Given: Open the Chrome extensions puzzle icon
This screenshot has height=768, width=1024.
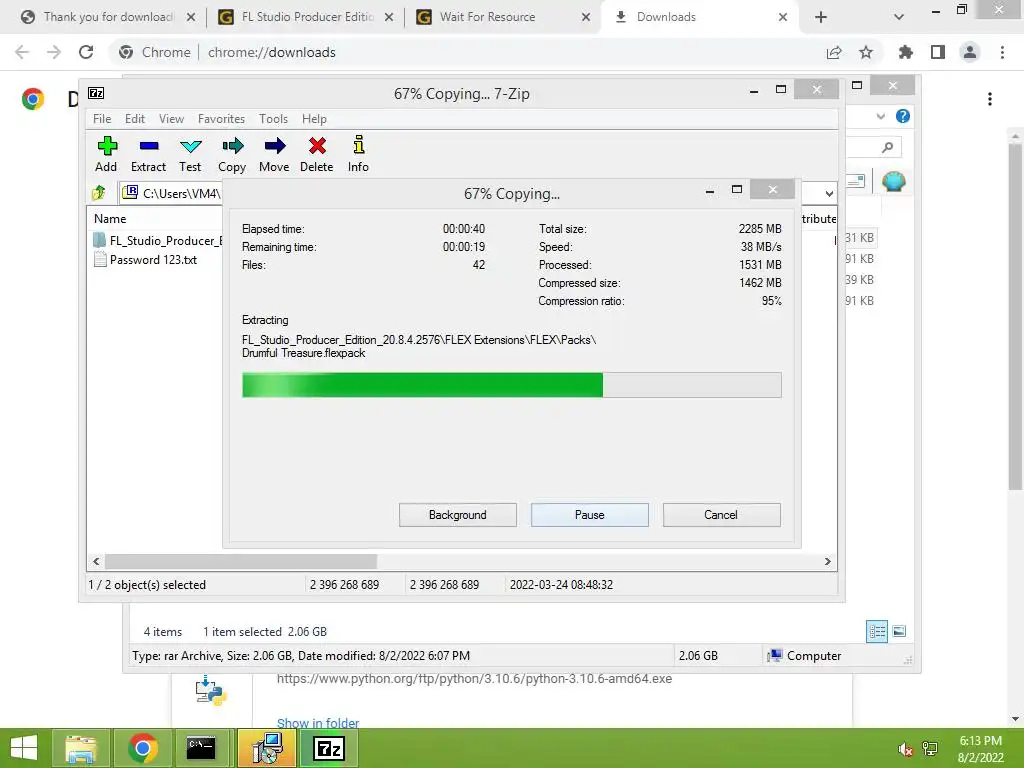Looking at the screenshot, I should tap(905, 52).
